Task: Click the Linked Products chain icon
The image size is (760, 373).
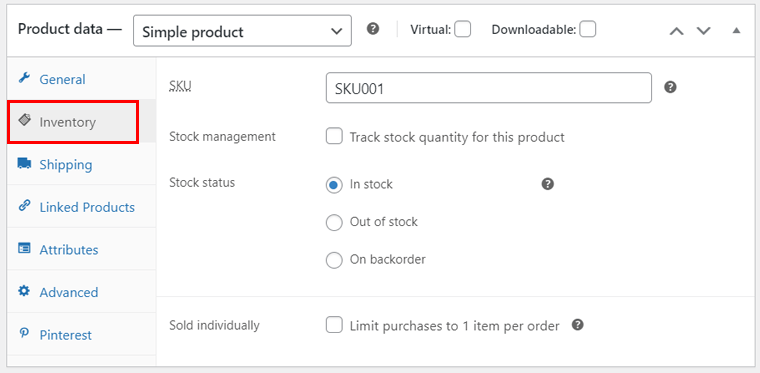Action: pyautogui.click(x=24, y=206)
